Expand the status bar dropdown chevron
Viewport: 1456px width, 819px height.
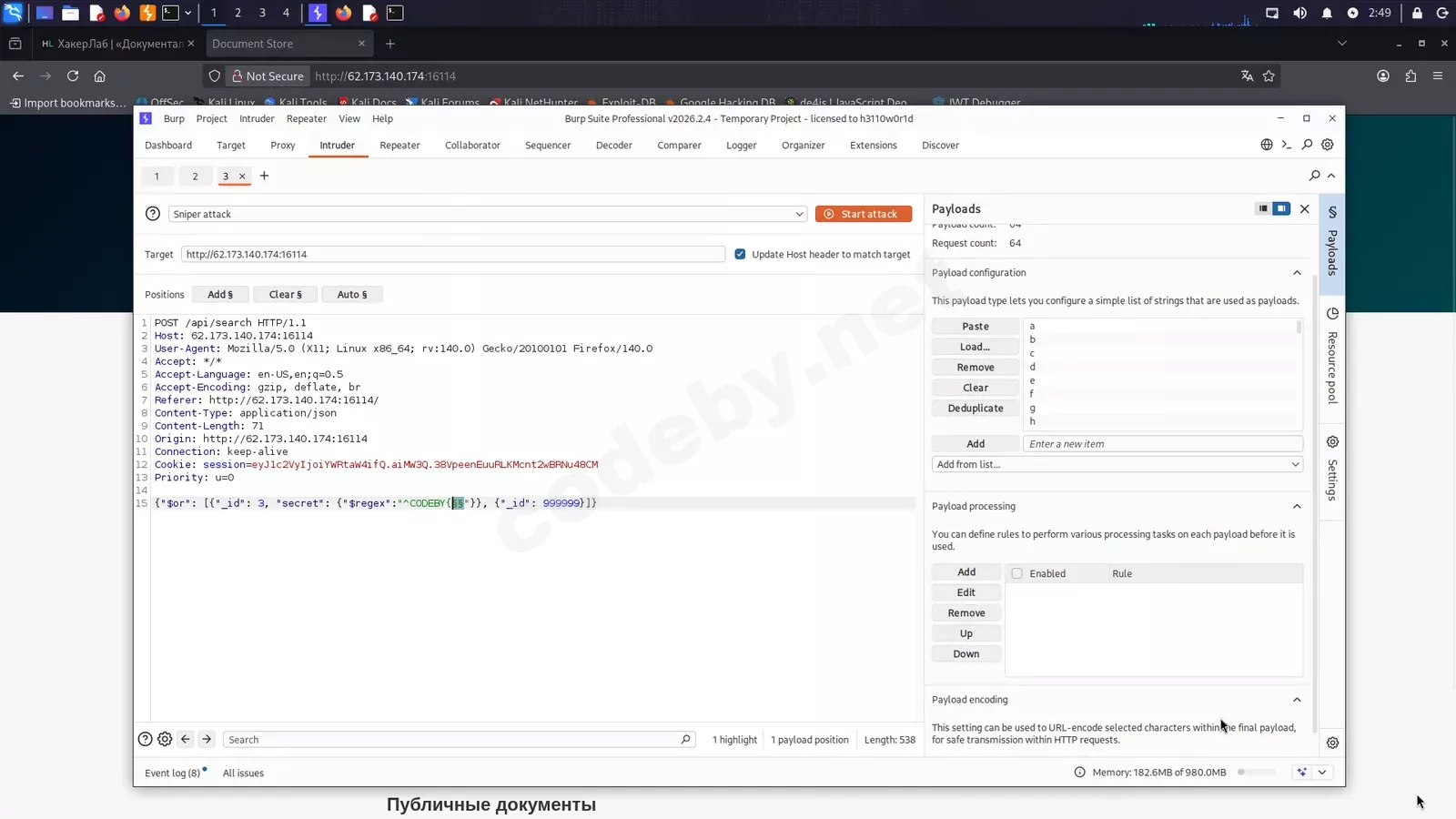(x=1322, y=773)
